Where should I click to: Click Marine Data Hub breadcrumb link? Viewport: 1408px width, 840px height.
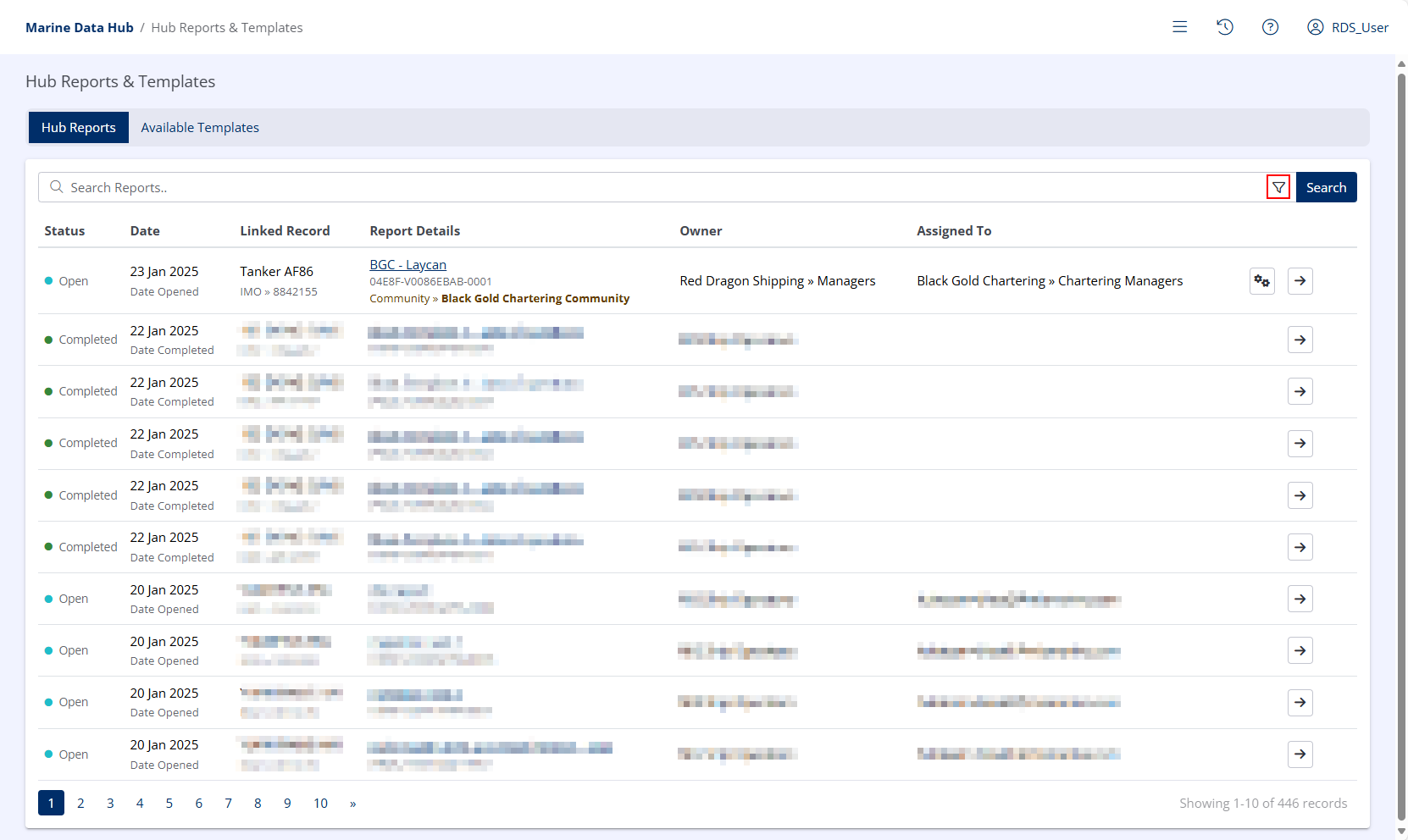point(80,27)
